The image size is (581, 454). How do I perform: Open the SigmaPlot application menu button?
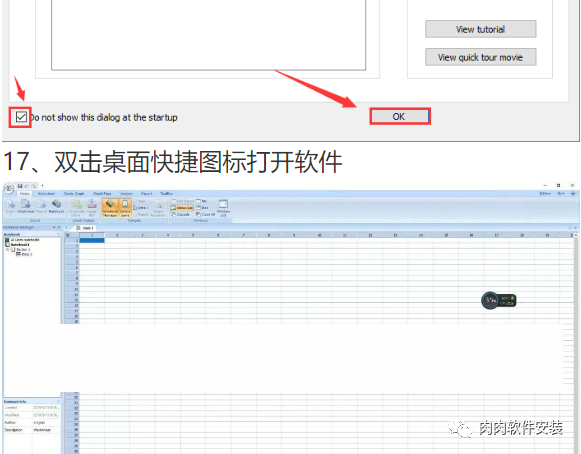click(9, 188)
